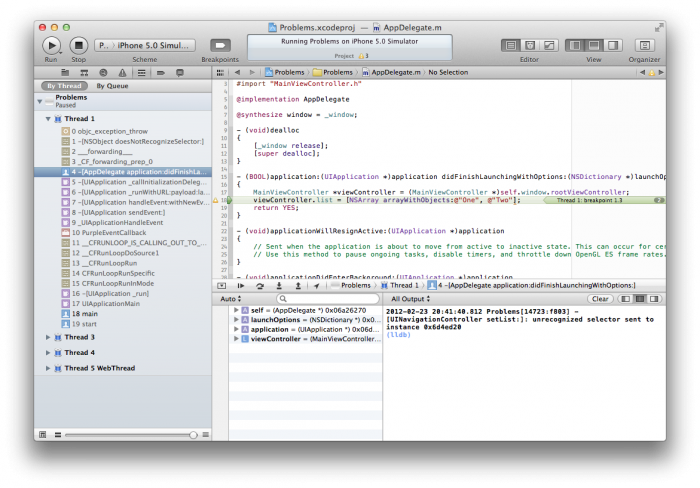Select the Version editor mode icon
This screenshot has width=700, height=488.
[549, 45]
